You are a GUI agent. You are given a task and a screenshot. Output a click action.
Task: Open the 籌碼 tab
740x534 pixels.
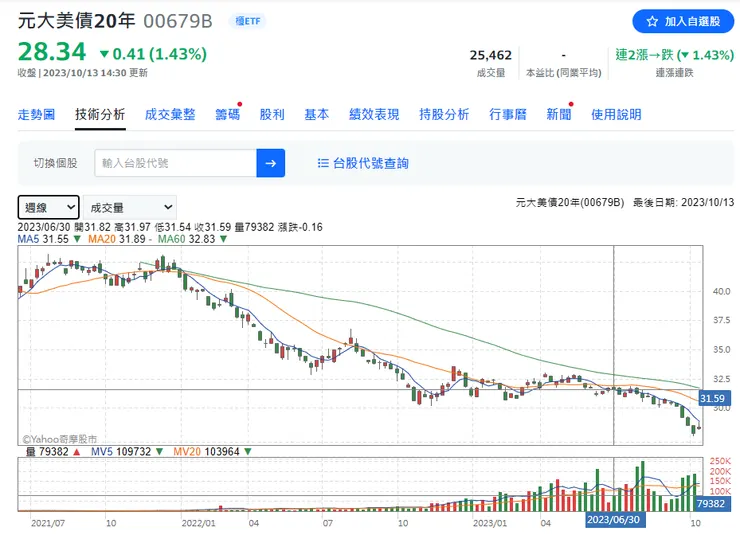coord(227,115)
